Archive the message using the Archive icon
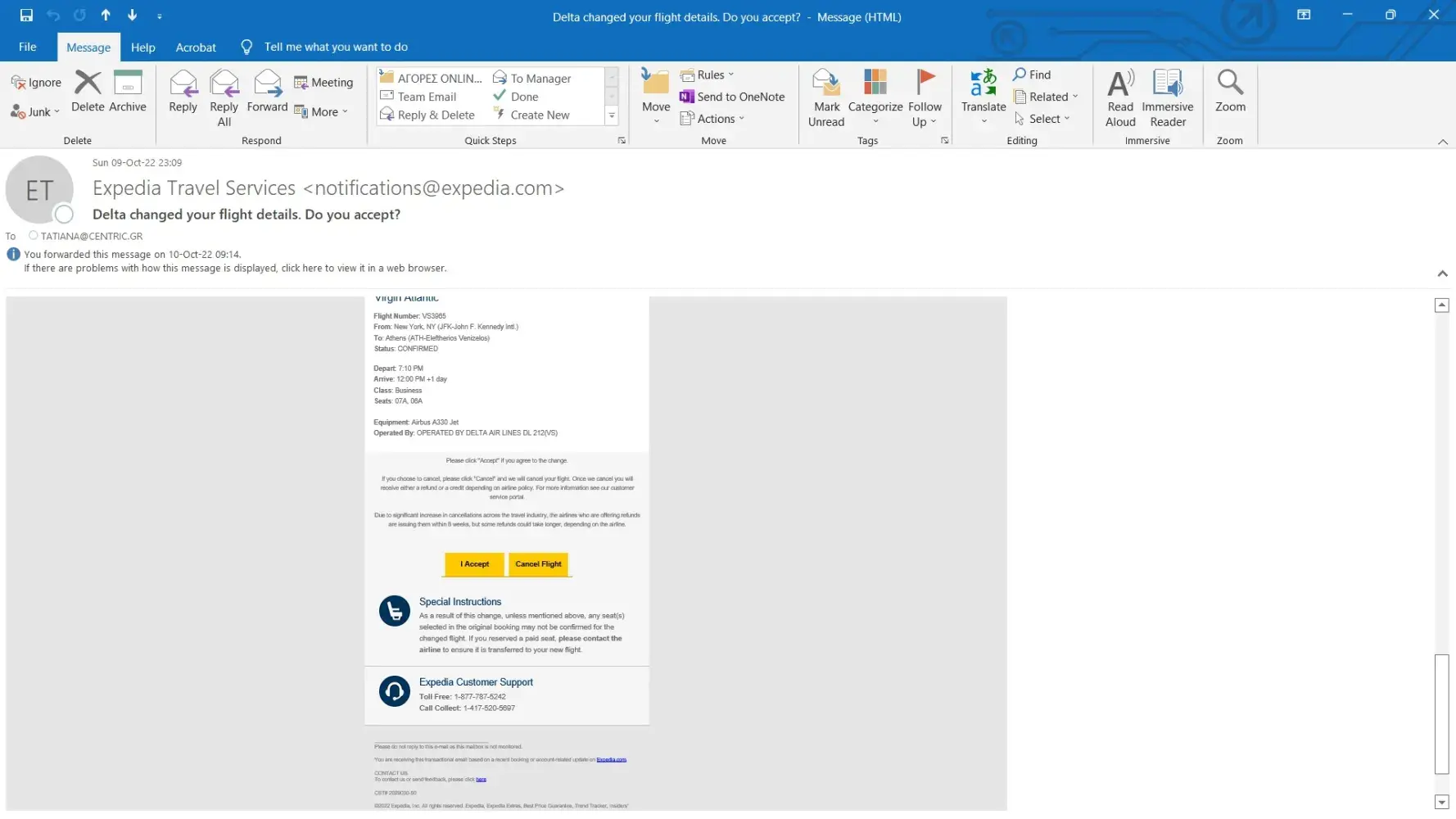The height and width of the screenshot is (819, 1456). coord(127,91)
